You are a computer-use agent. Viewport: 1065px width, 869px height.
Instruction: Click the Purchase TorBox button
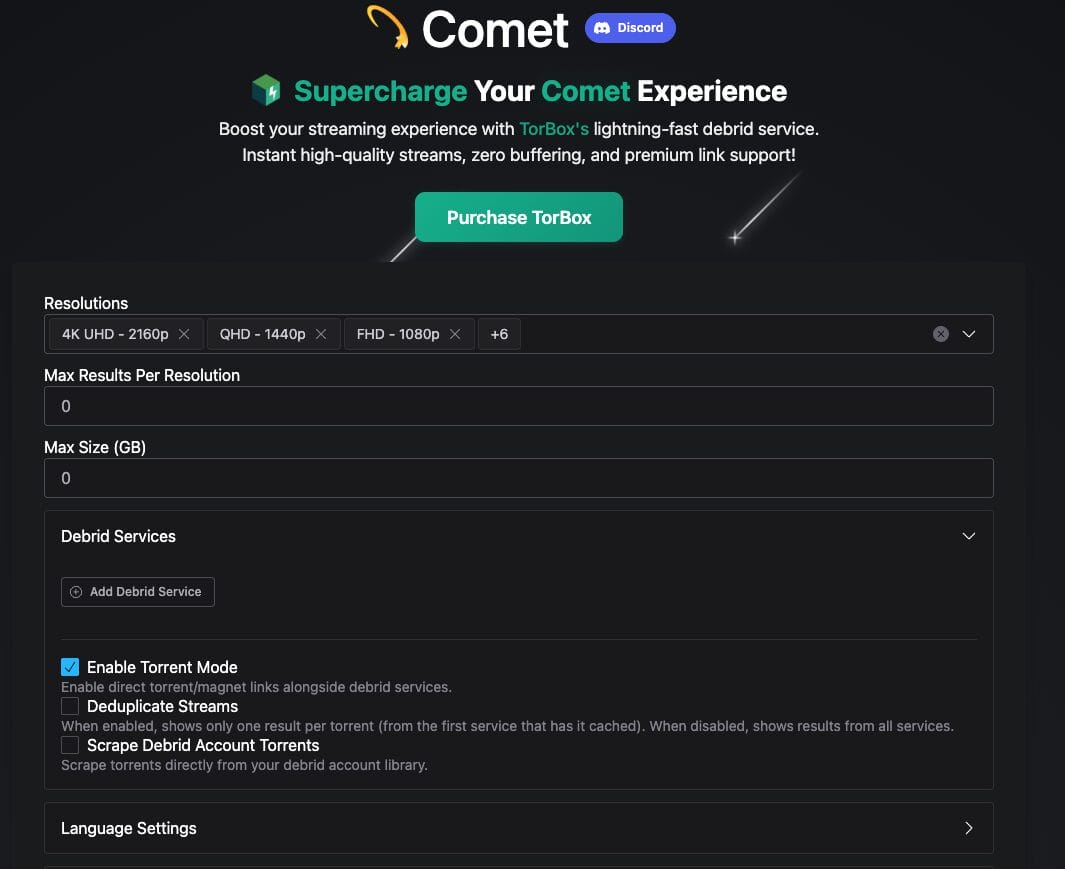518,217
